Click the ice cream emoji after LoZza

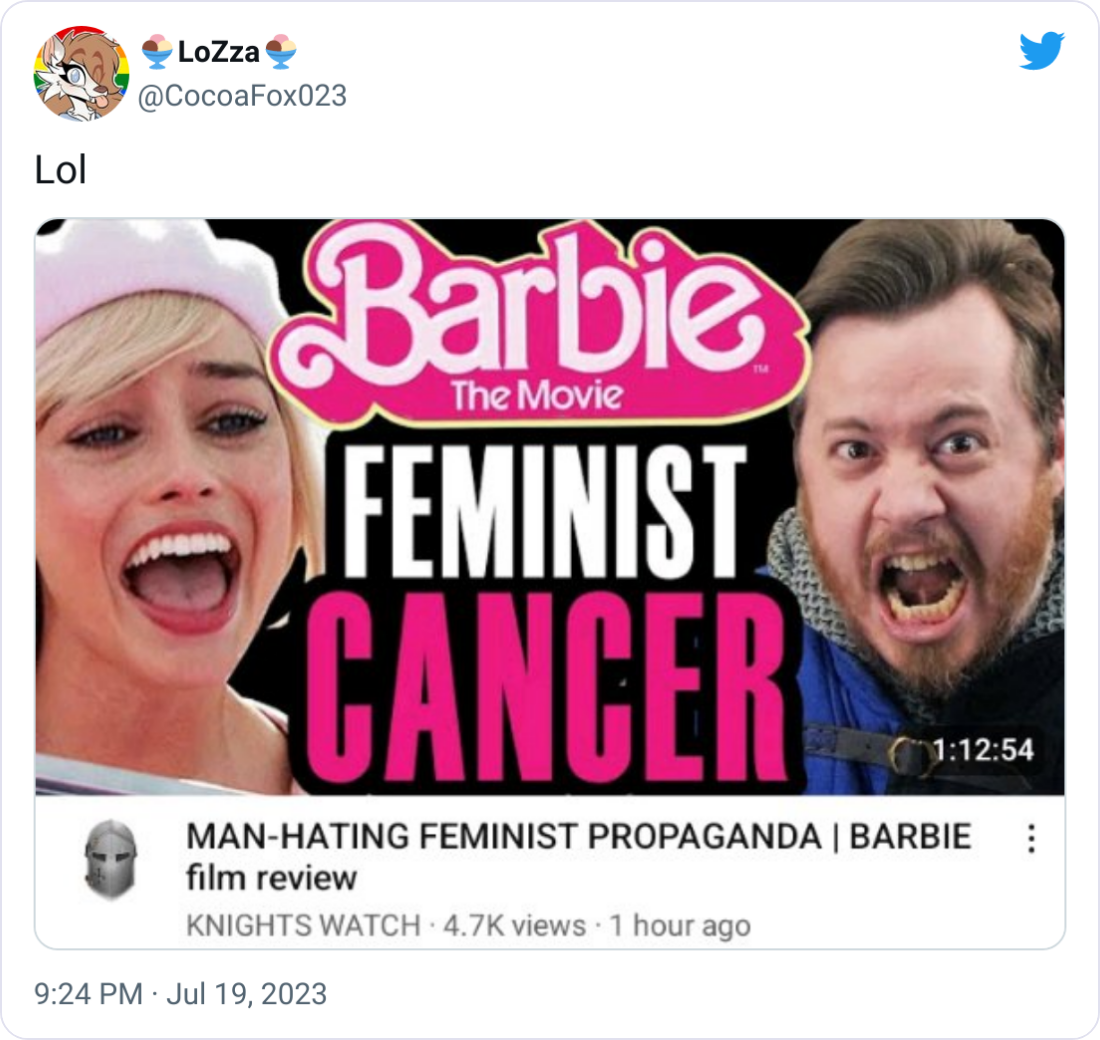[x=281, y=52]
